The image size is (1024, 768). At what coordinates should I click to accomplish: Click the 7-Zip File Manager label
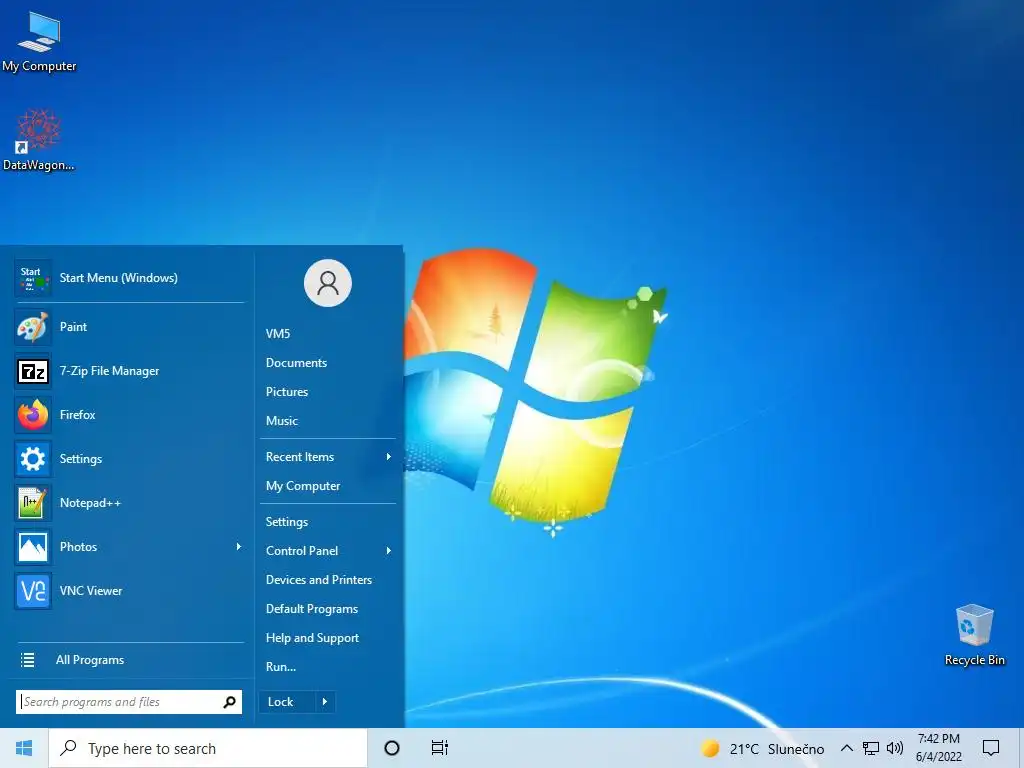pyautogui.click(x=110, y=371)
